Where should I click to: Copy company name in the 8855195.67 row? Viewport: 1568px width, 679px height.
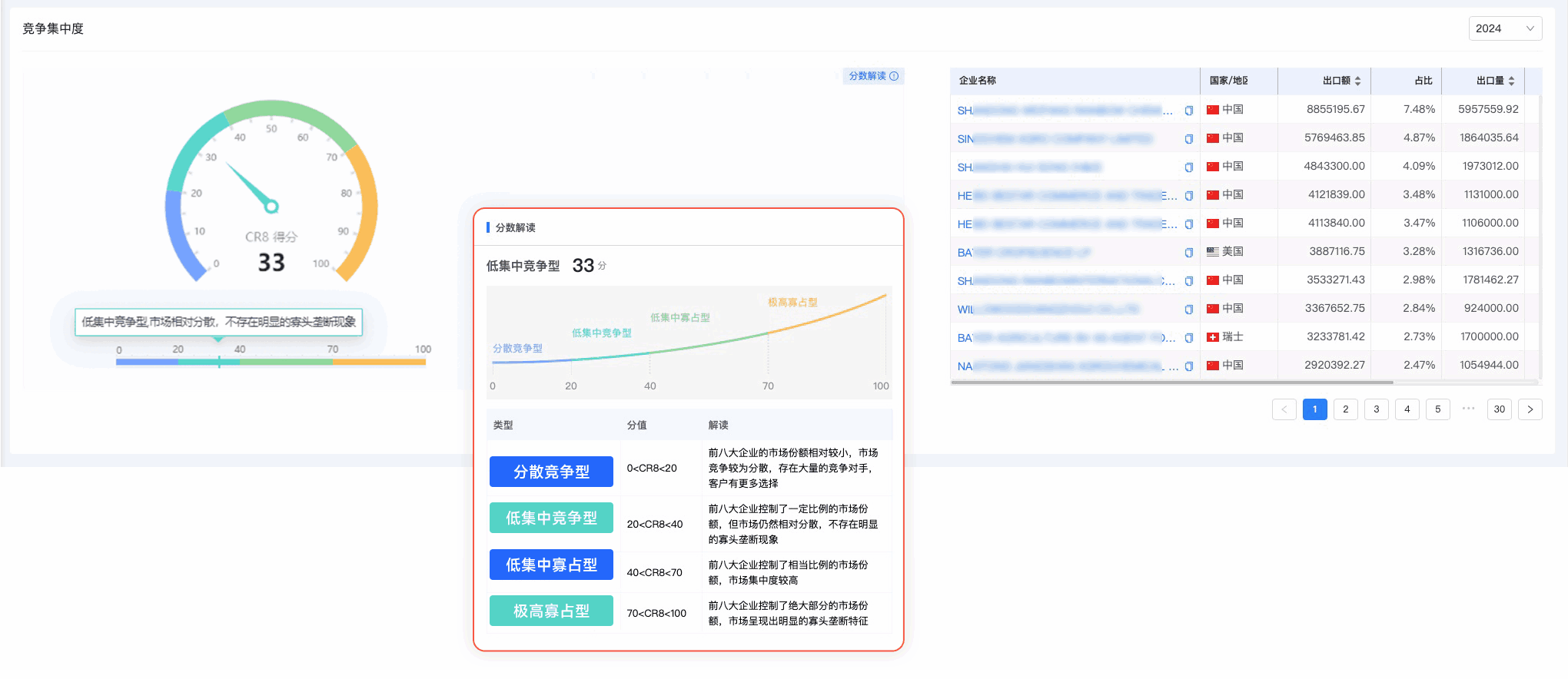(x=1188, y=111)
